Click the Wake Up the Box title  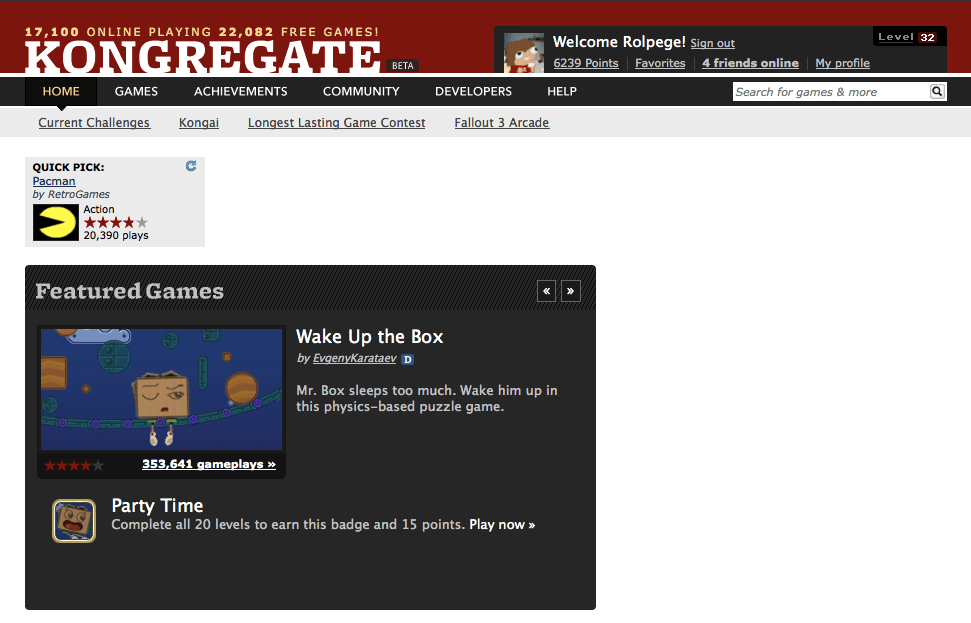pos(370,337)
